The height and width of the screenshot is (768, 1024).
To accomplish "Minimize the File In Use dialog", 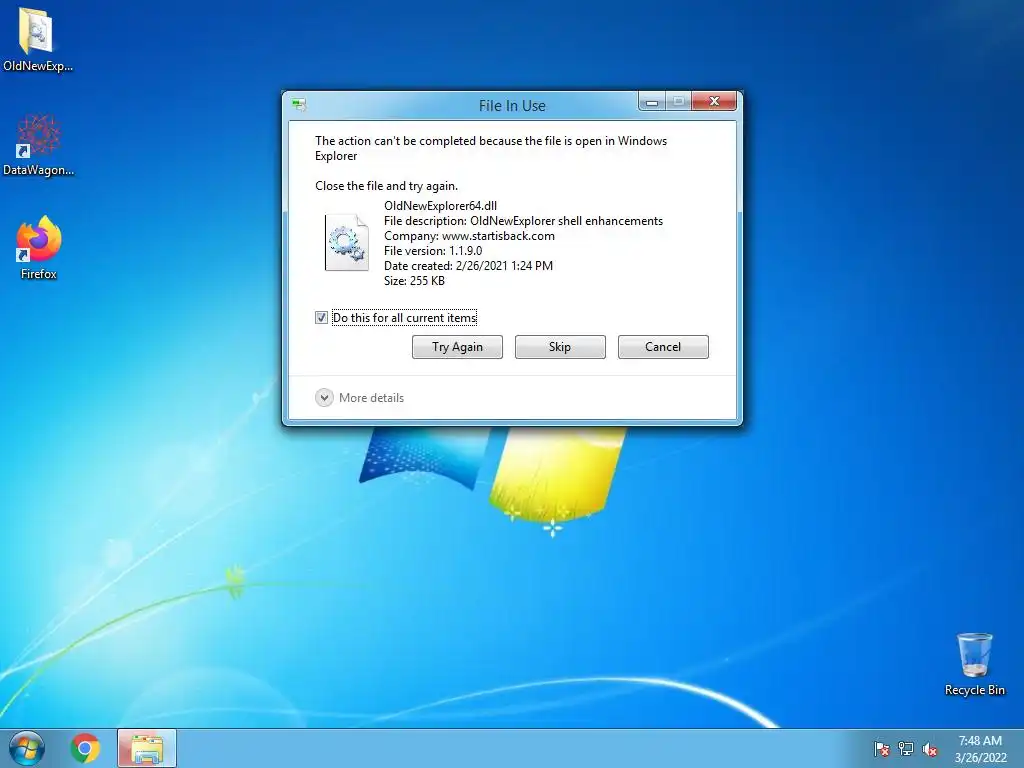I will click(x=652, y=102).
